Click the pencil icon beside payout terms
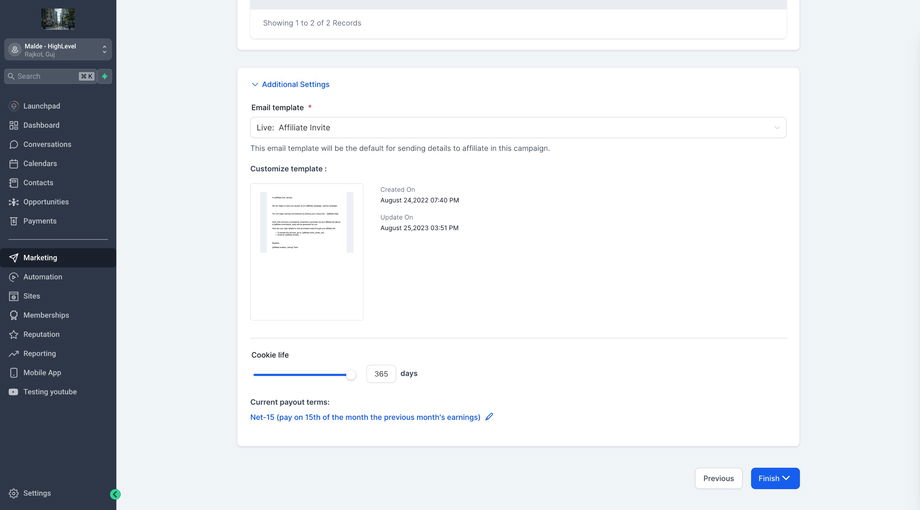This screenshot has width=920, height=510. coord(489,417)
